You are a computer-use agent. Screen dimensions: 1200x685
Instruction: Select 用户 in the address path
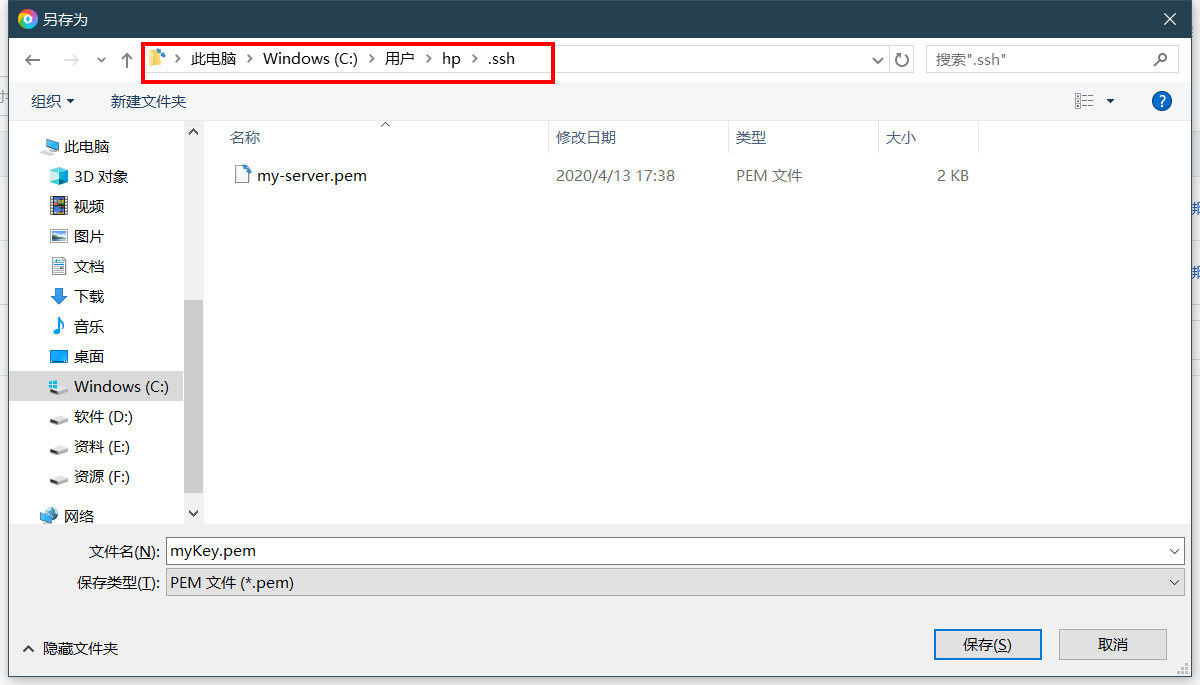[400, 59]
